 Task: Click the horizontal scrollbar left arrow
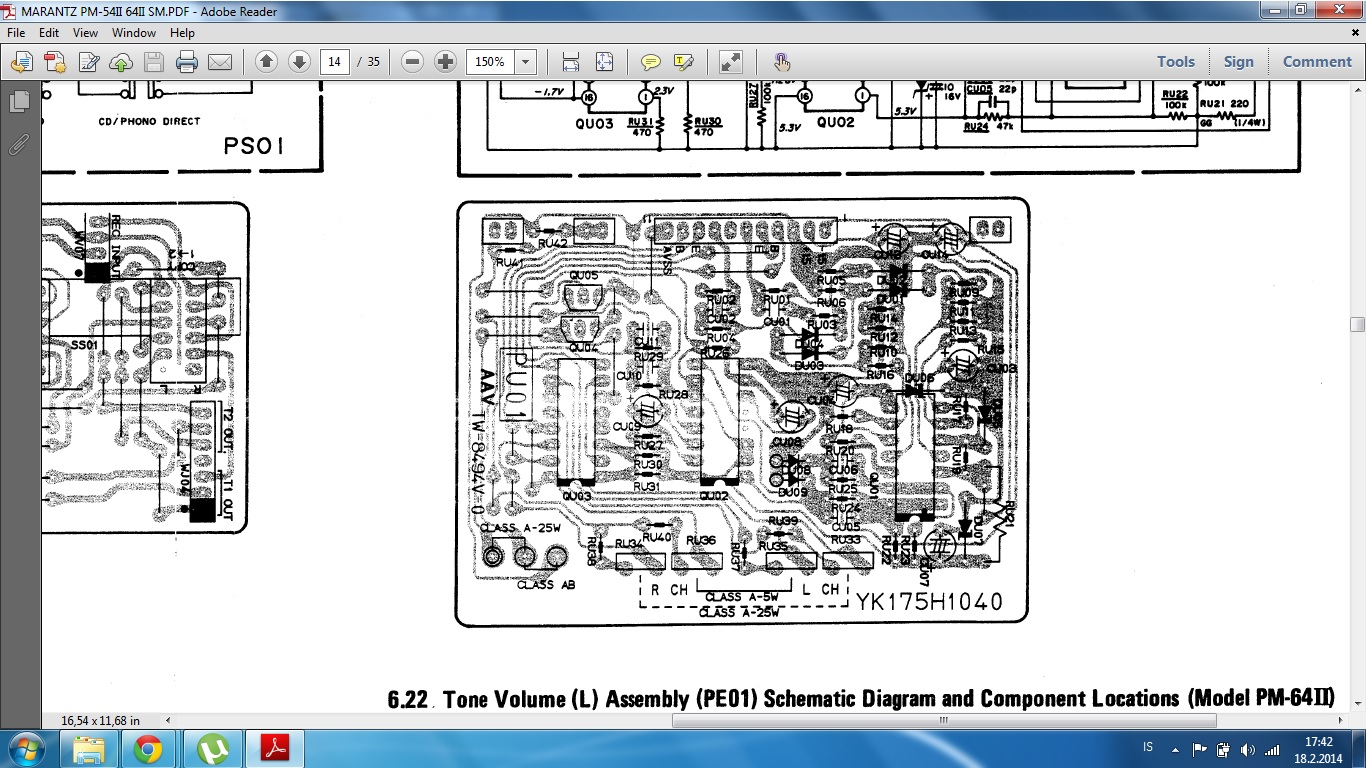(x=166, y=720)
